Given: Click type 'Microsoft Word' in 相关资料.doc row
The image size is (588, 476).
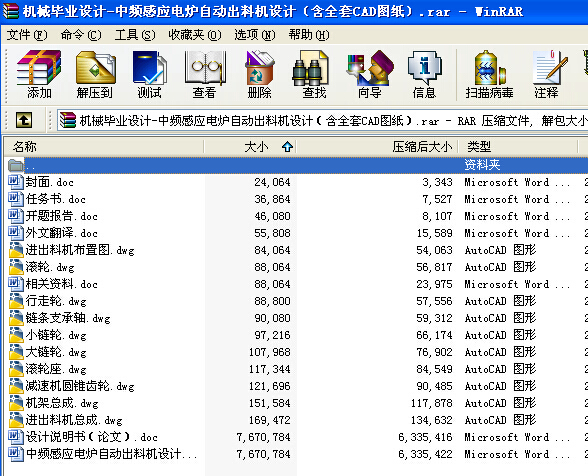Looking at the screenshot, I should [518, 284].
